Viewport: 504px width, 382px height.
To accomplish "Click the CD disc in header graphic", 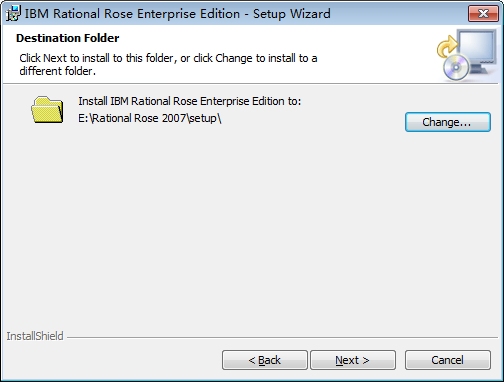I will click(x=456, y=68).
